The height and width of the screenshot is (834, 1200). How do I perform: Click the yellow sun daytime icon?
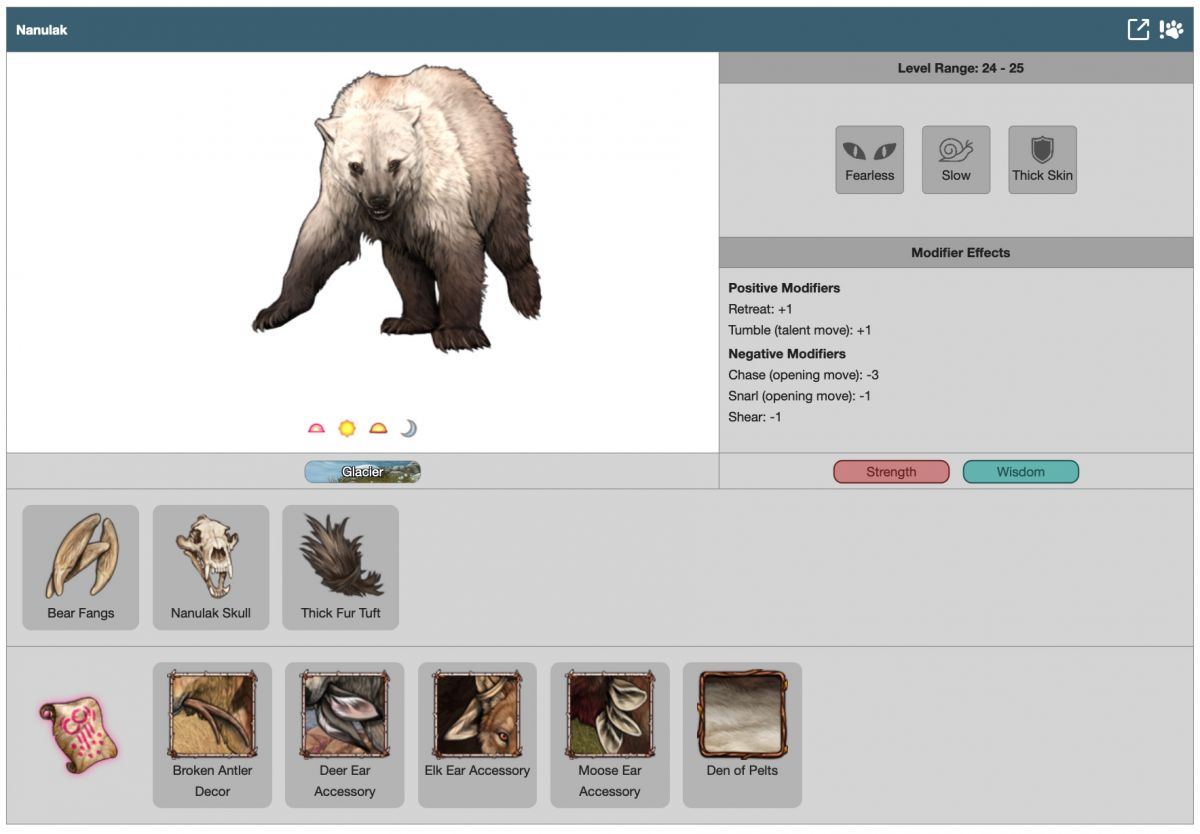tap(347, 428)
